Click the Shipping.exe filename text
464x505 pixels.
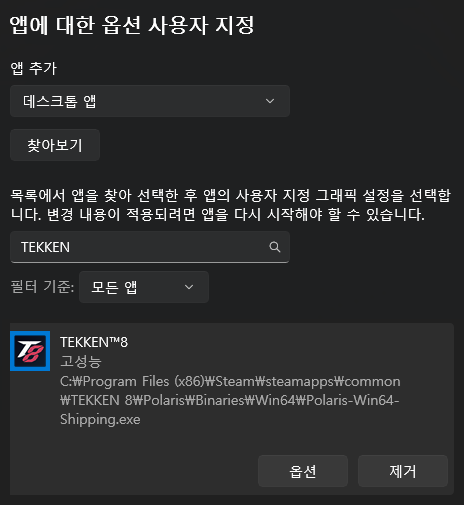[x=100, y=419]
